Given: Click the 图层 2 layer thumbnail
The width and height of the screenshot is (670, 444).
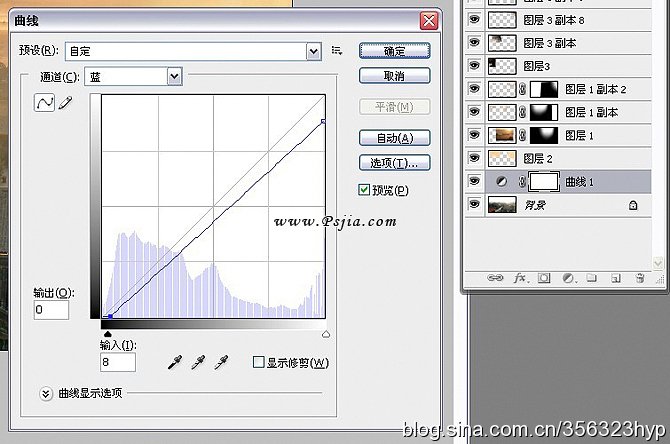Looking at the screenshot, I should coord(502,159).
